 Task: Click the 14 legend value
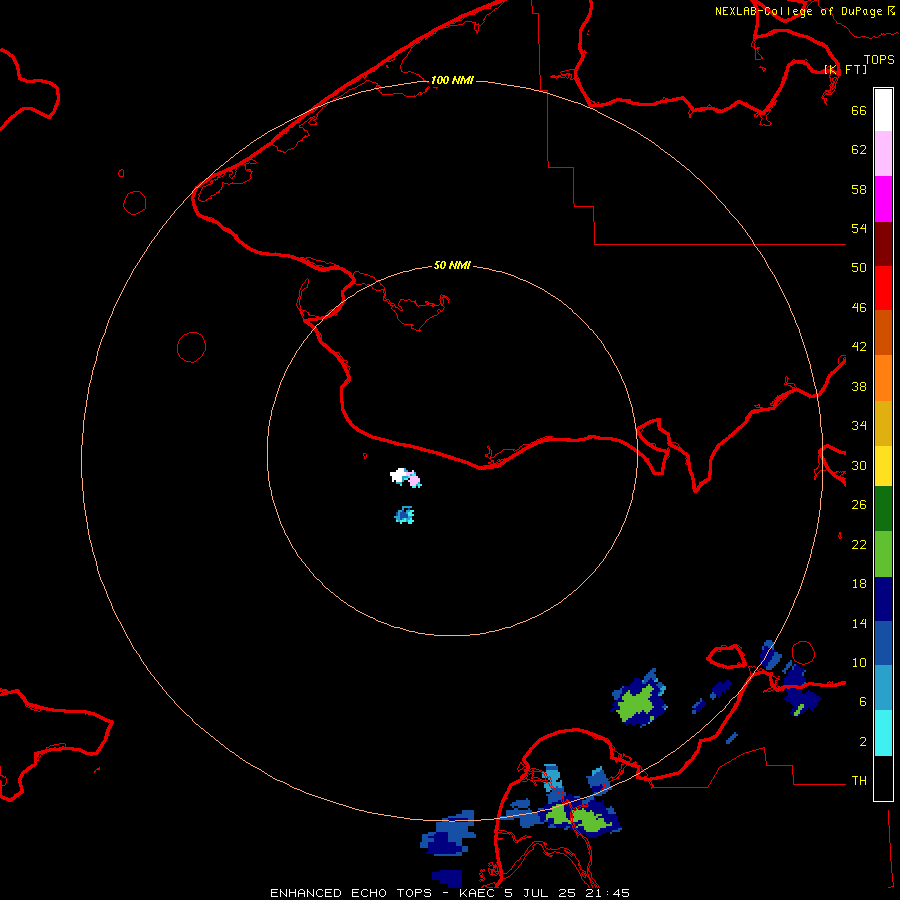pos(859,623)
